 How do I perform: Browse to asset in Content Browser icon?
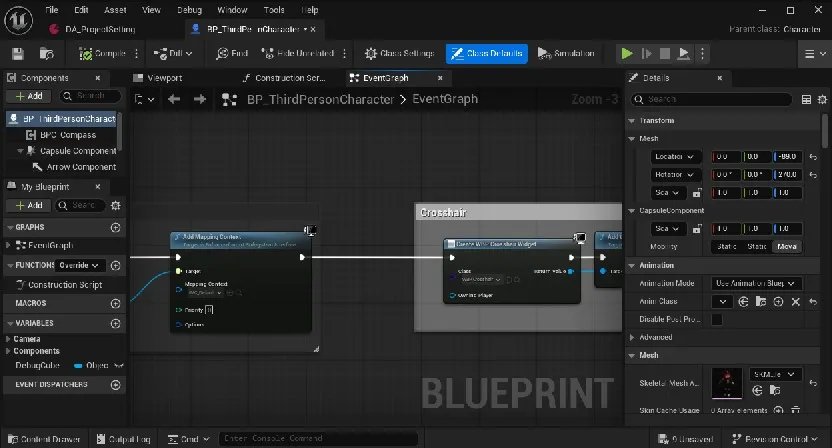(x=47, y=54)
